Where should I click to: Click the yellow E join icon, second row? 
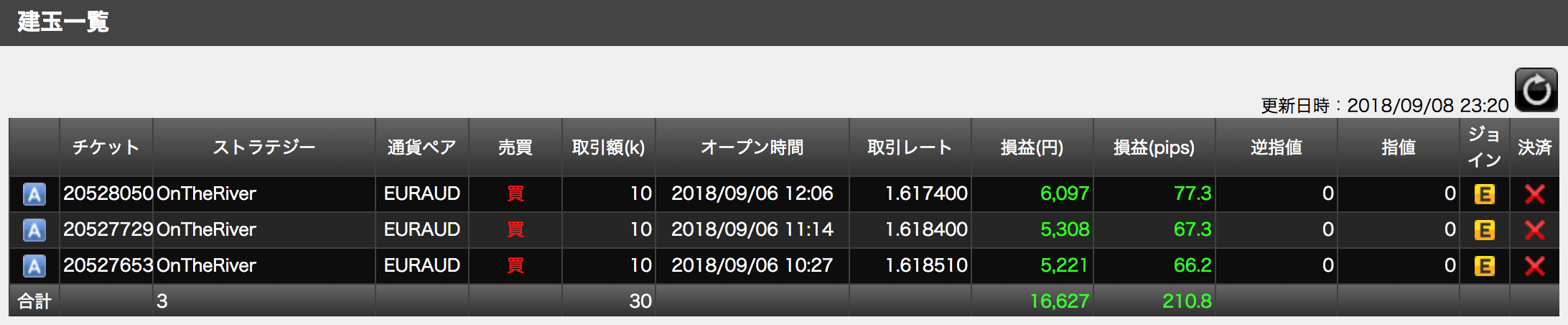pyautogui.click(x=1484, y=230)
